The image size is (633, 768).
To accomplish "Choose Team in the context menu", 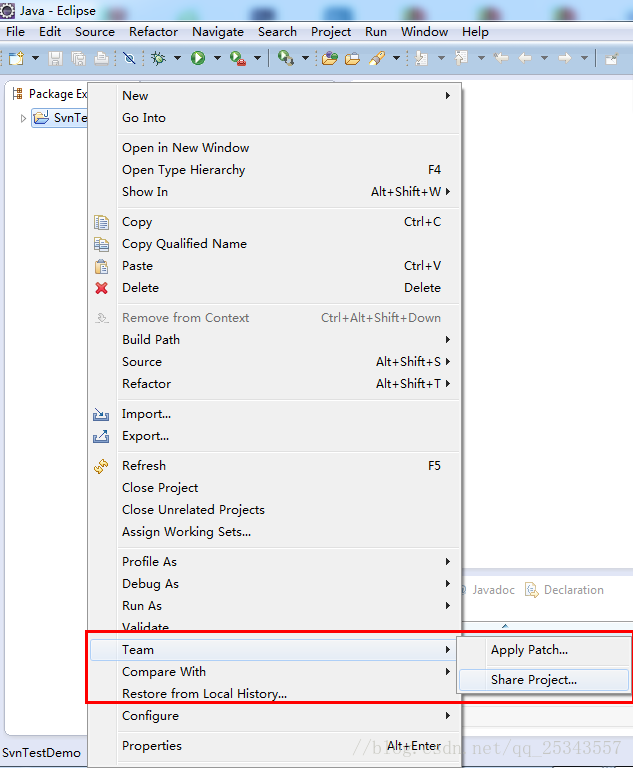I will [x=274, y=650].
